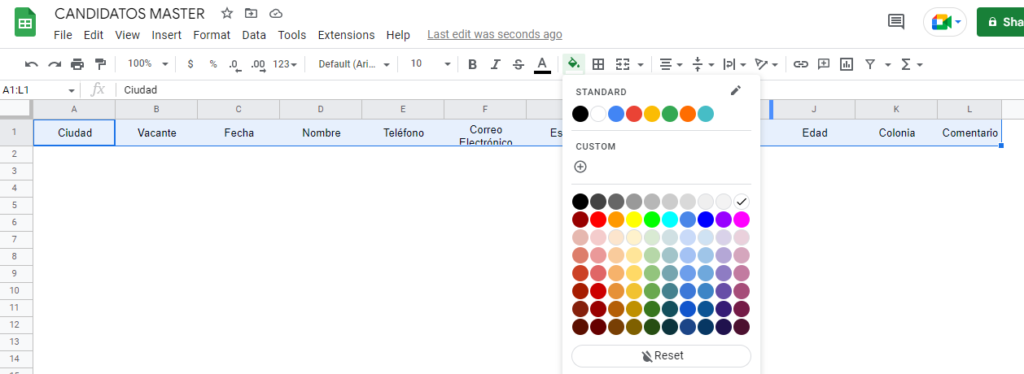This screenshot has height=374, width=1024.
Task: Star the CANDIDATOS MASTER document
Action: pyautogui.click(x=227, y=13)
